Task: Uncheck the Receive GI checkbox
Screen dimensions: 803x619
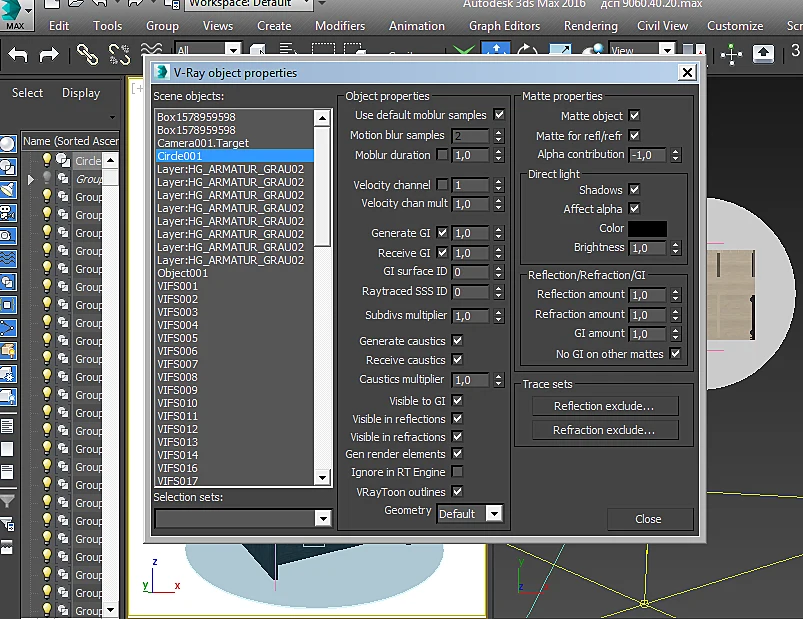Action: point(442,252)
